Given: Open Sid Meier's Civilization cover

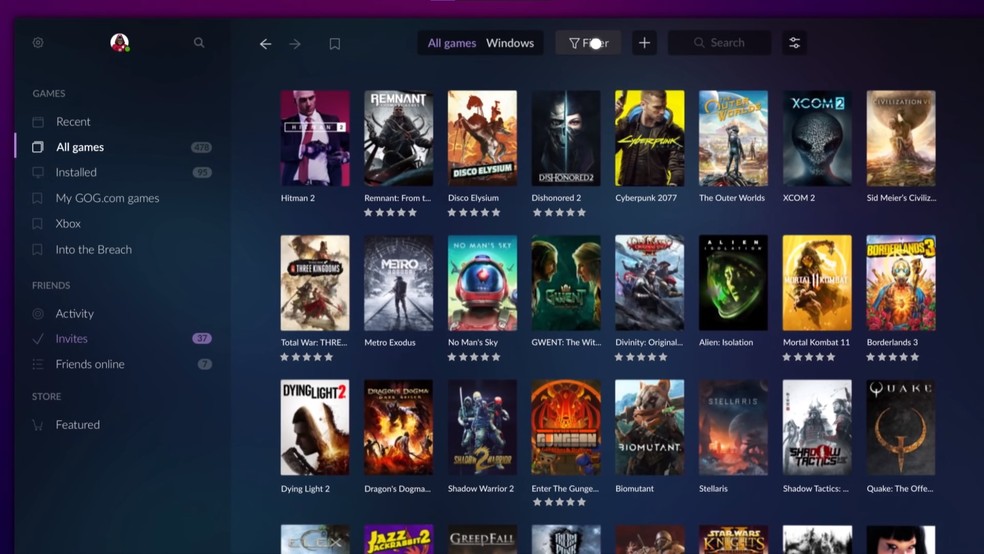Looking at the screenshot, I should 901,138.
